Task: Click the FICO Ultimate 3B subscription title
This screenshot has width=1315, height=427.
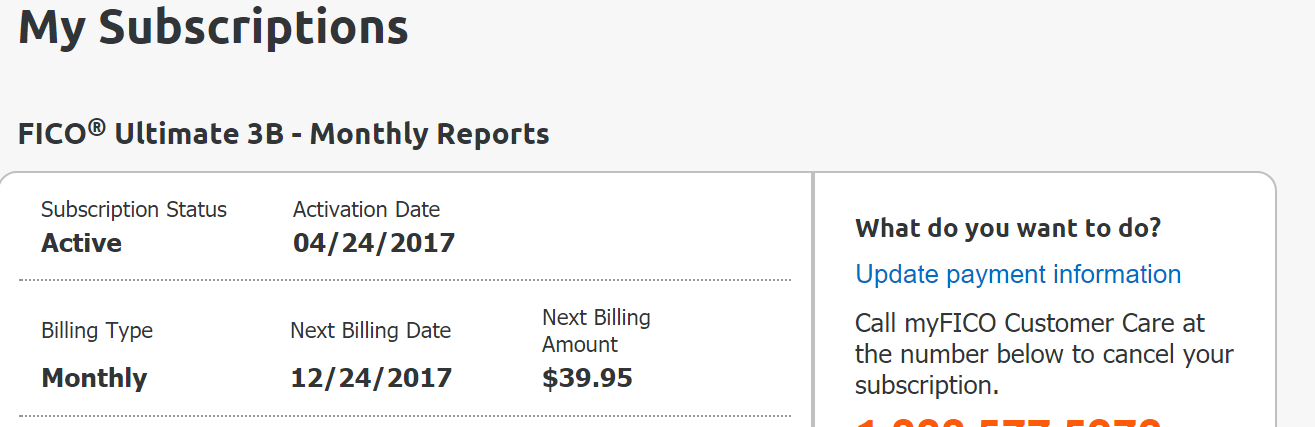Action: tap(284, 133)
